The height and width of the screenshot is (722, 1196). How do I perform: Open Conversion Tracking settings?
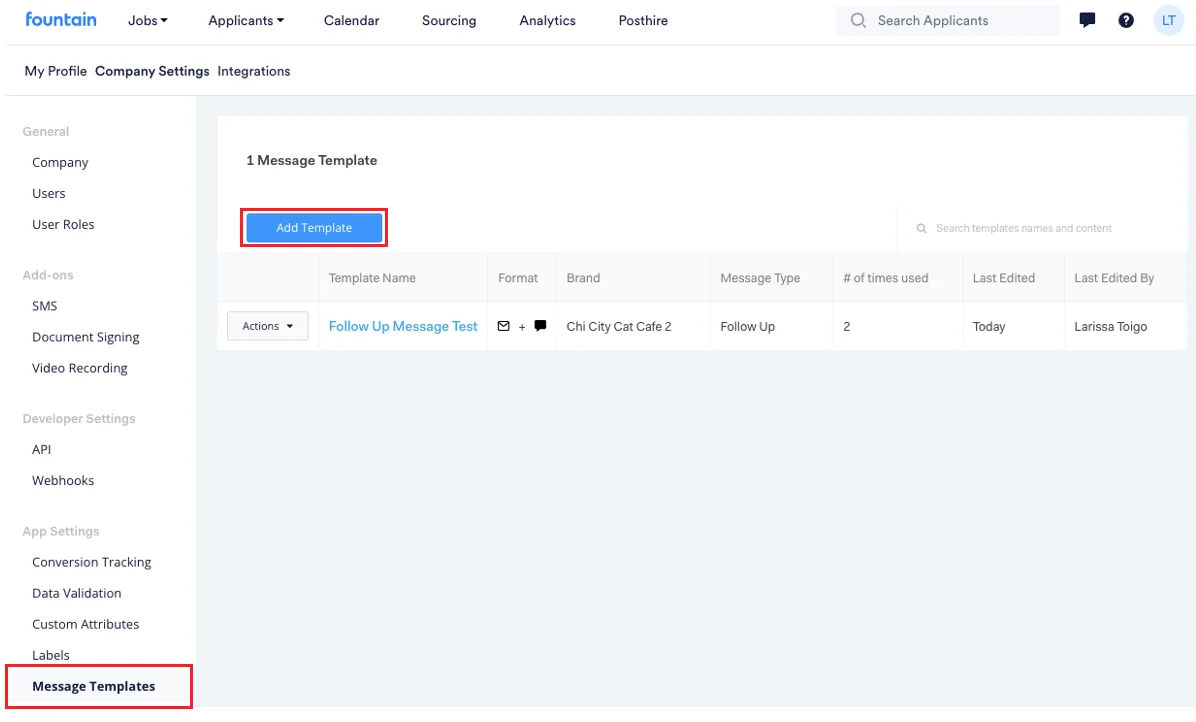(92, 563)
